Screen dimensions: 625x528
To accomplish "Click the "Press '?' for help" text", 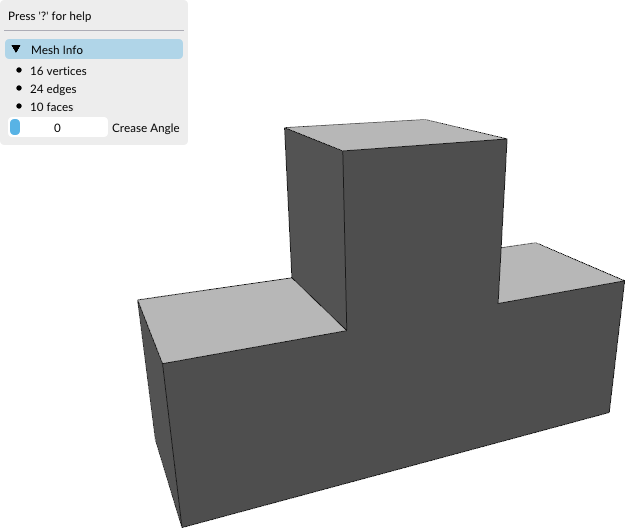I will coord(50,16).
